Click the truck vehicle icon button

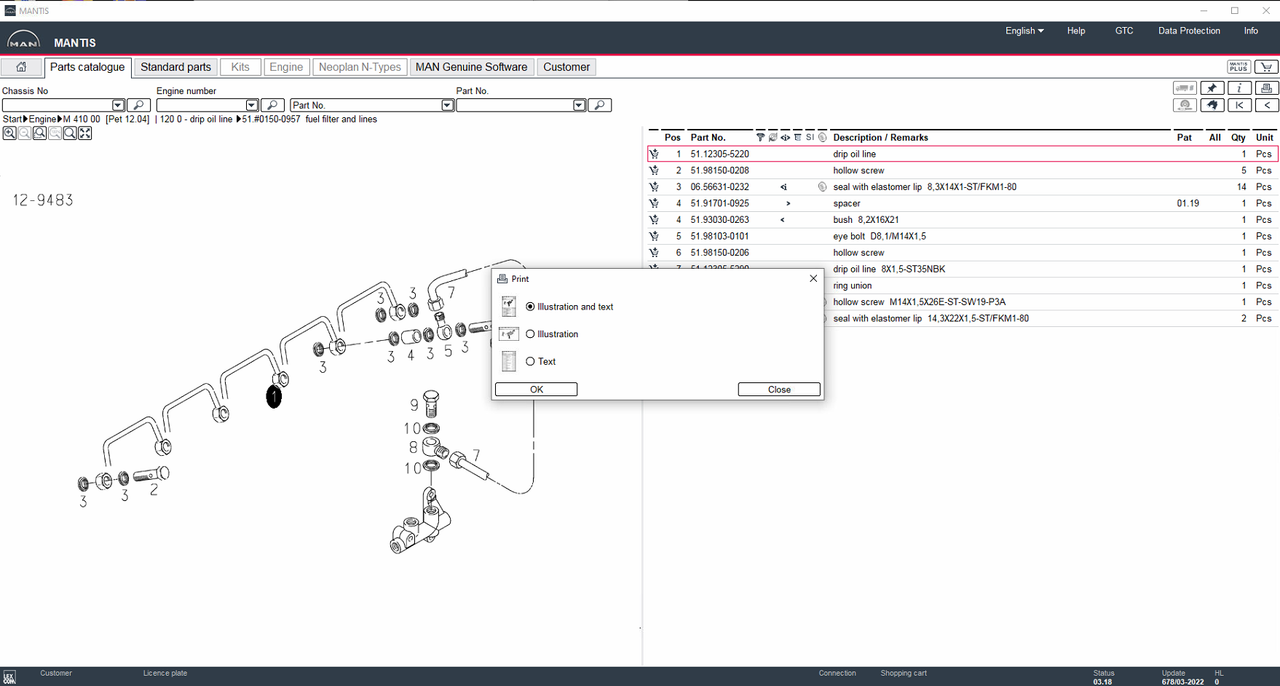point(1185,88)
